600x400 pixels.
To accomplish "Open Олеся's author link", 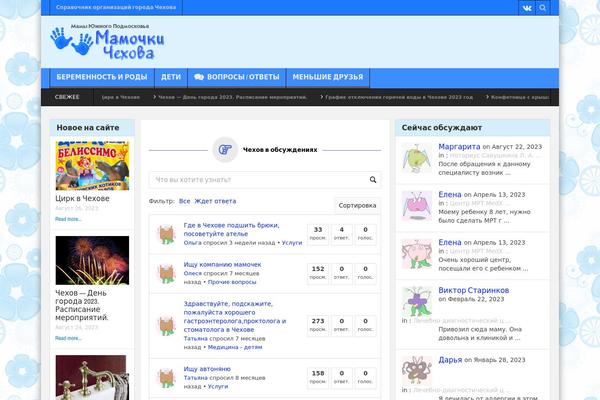I will point(192,273).
